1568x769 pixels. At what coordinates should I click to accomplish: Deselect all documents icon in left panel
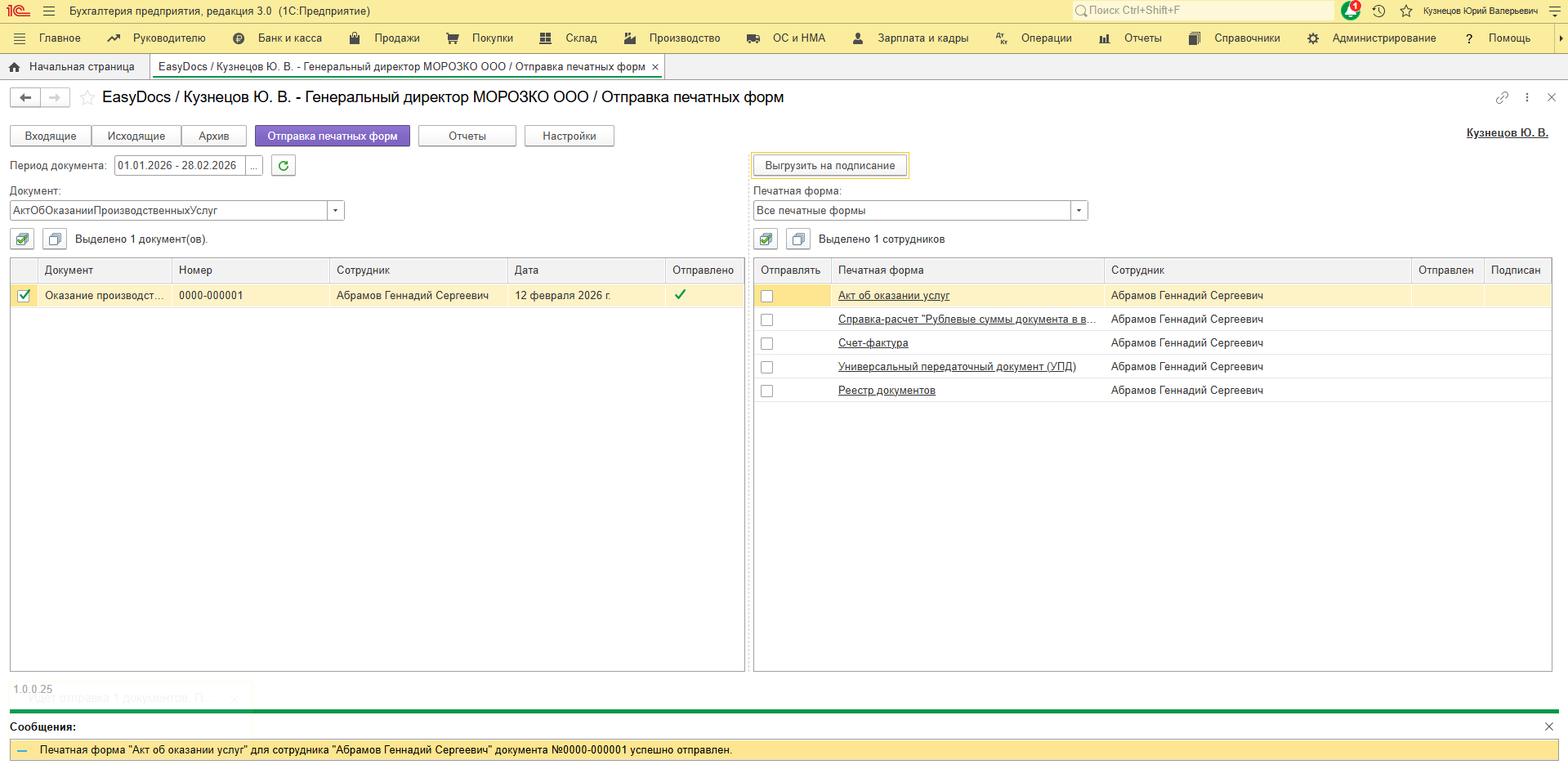point(55,239)
